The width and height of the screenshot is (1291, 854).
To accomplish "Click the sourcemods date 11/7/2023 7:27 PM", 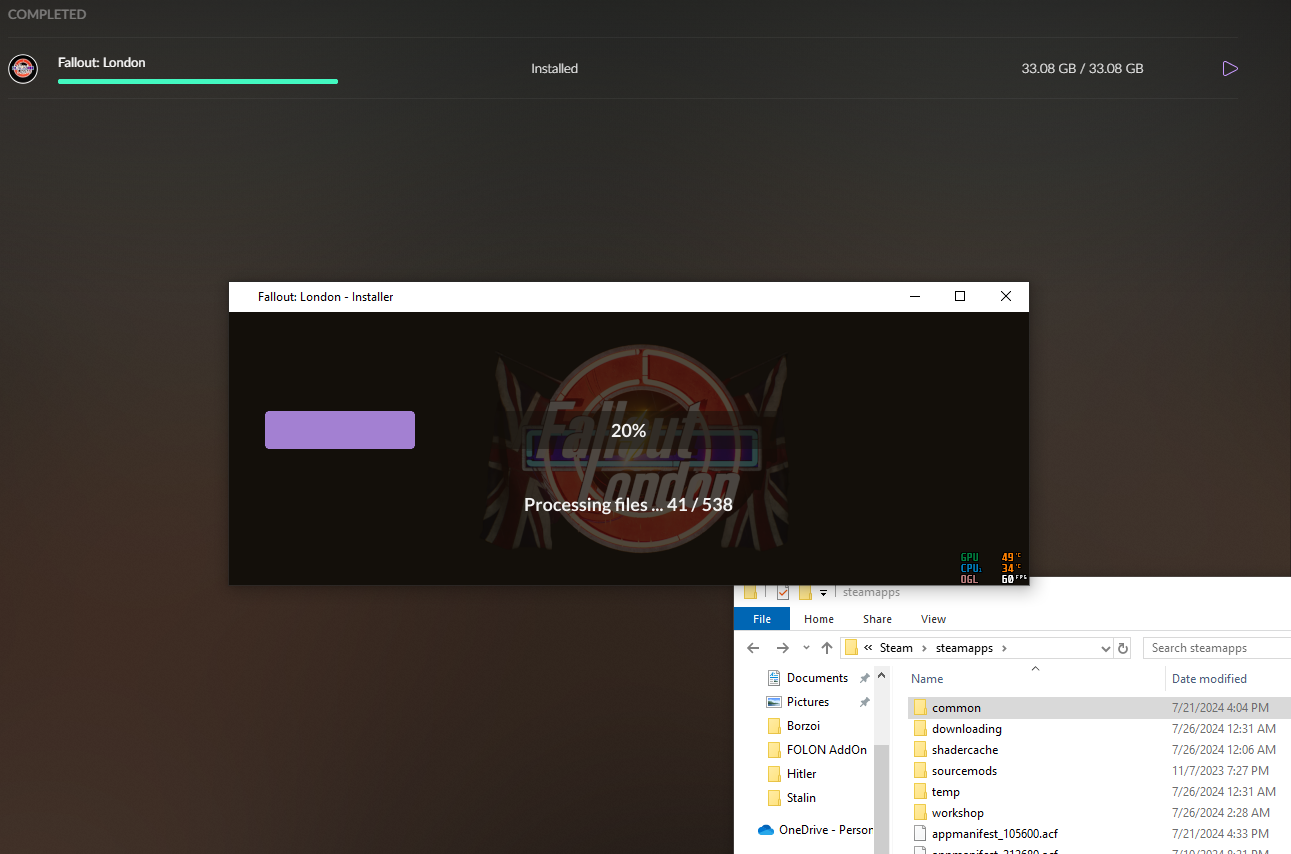I will click(x=1220, y=771).
